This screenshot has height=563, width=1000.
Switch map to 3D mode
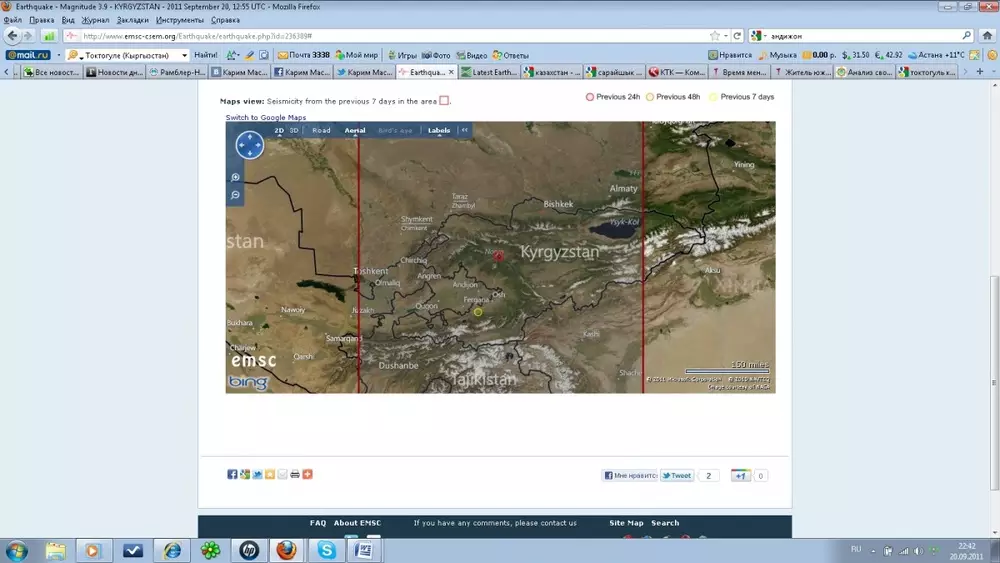tap(295, 130)
